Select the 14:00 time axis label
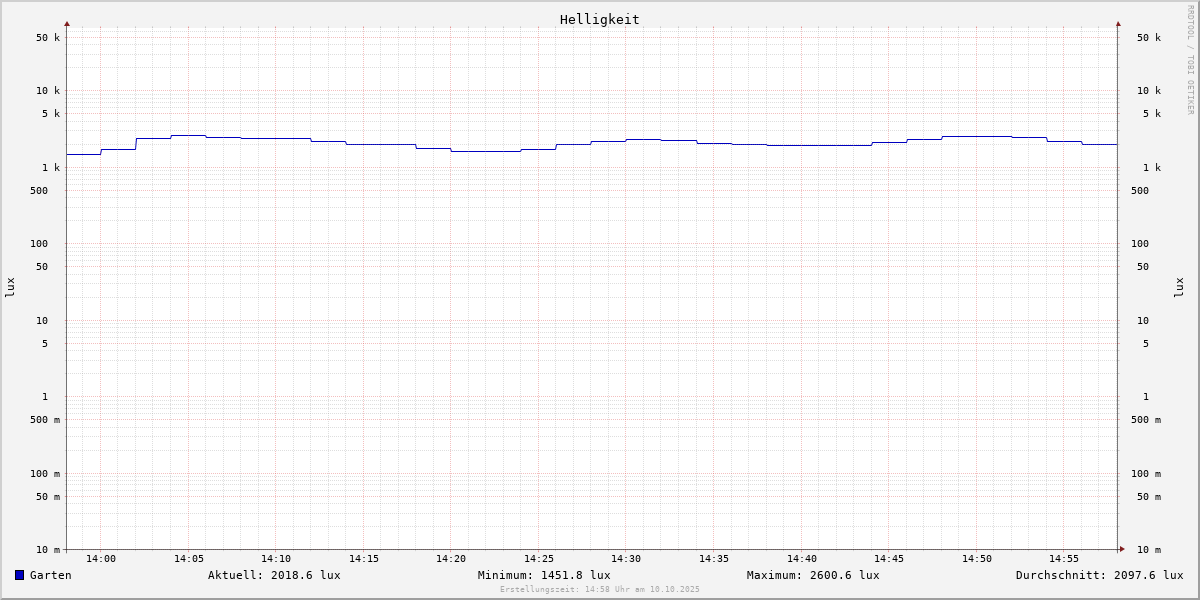1200x600 pixels. [101, 559]
